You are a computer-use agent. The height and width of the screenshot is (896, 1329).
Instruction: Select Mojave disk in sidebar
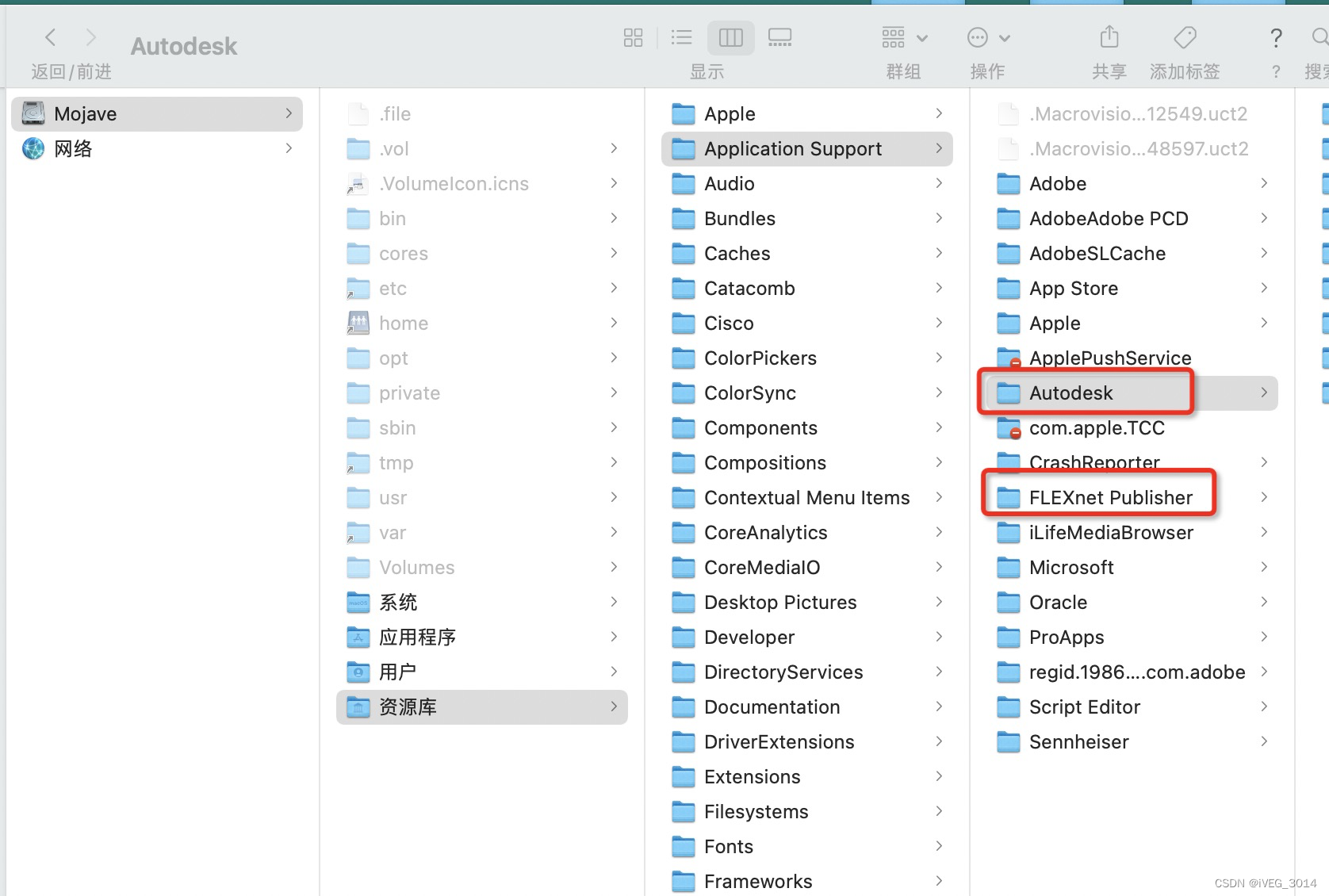pos(86,114)
